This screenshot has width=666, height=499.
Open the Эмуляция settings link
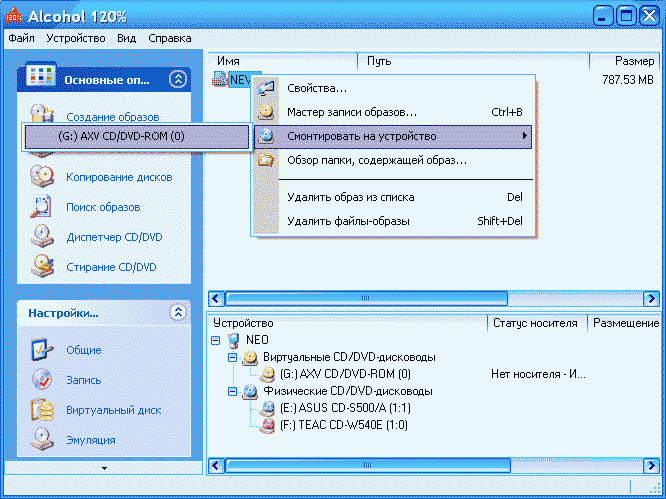coord(91,440)
